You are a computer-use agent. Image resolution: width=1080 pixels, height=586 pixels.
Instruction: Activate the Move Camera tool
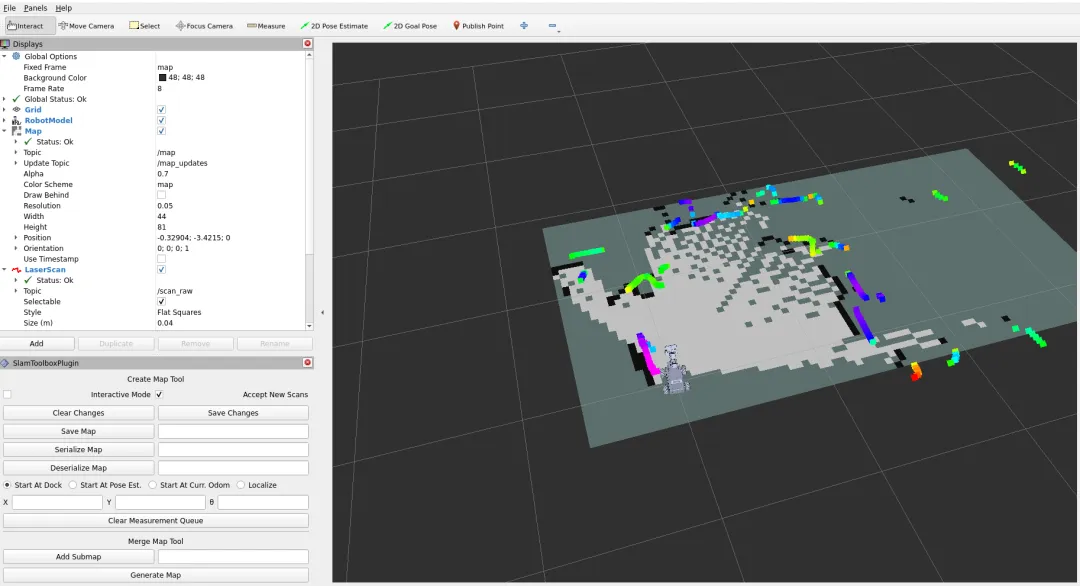tap(86, 26)
